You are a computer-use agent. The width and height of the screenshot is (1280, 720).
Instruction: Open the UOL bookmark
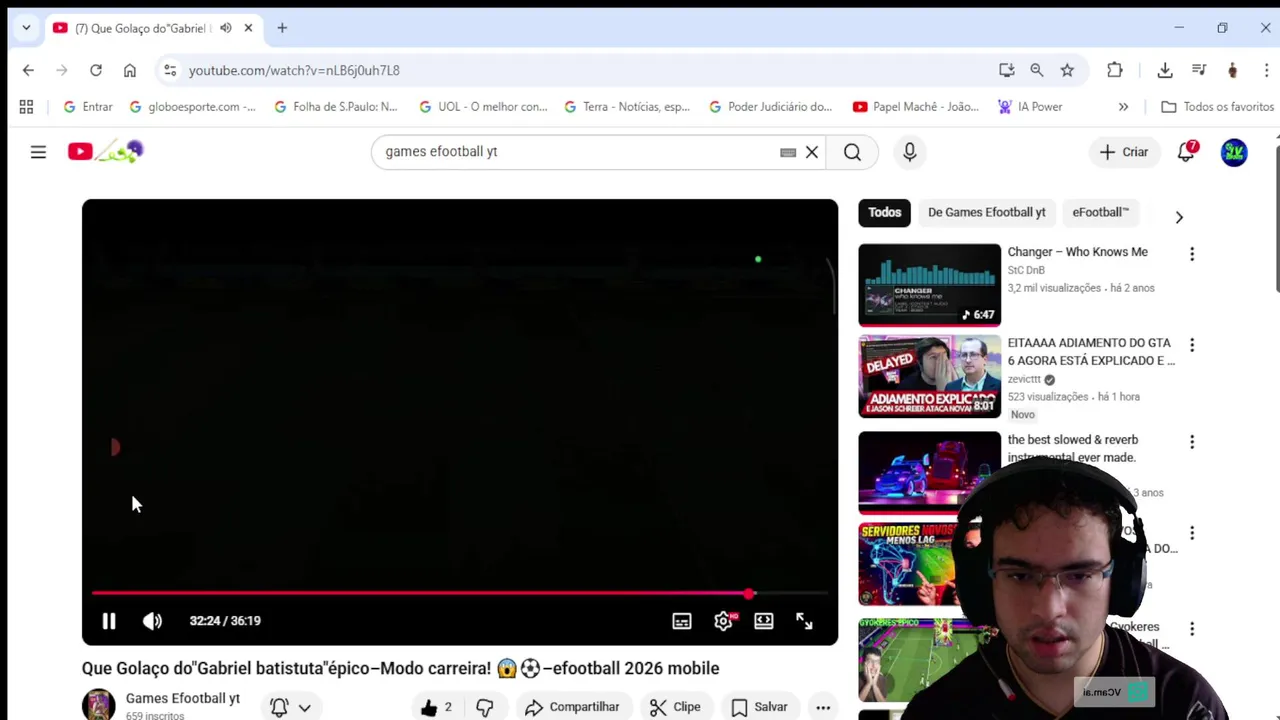point(483,107)
